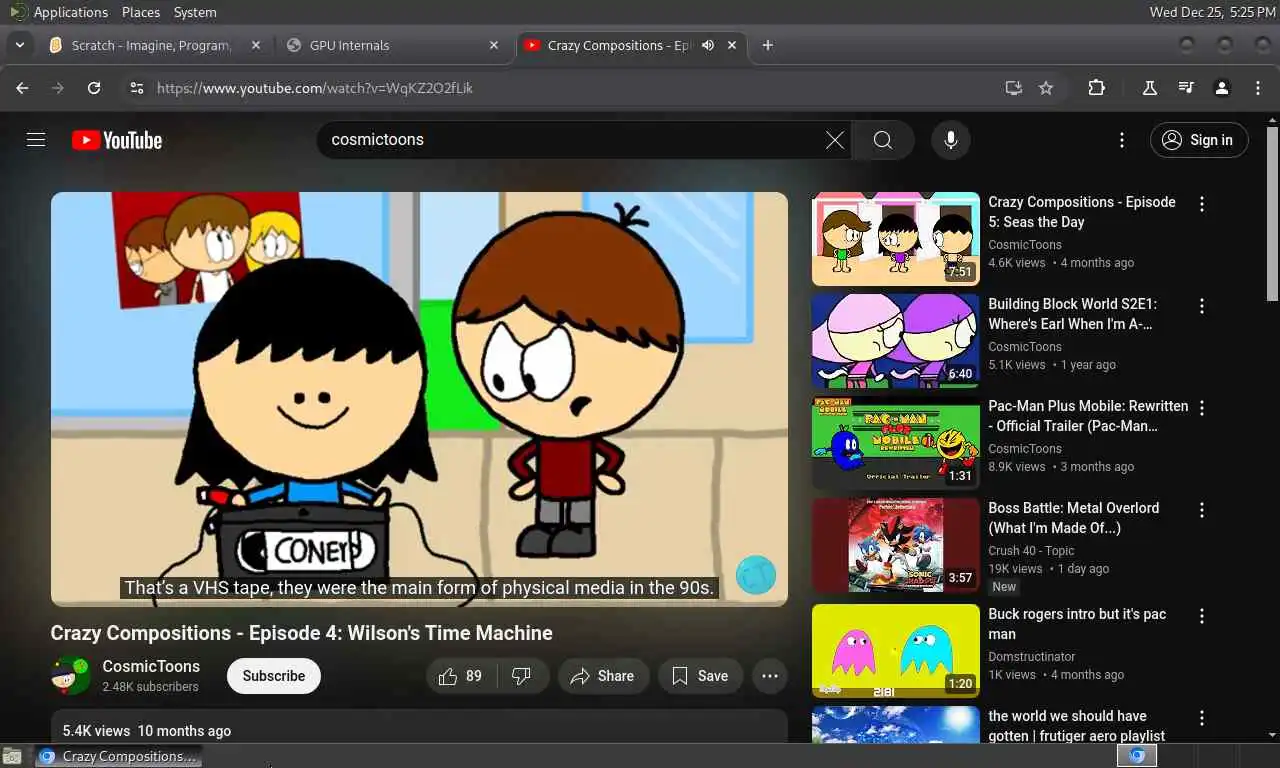Open Pac-Man Plus Mobile trailer thumbnail
This screenshot has height=768, width=1280.
(x=896, y=443)
